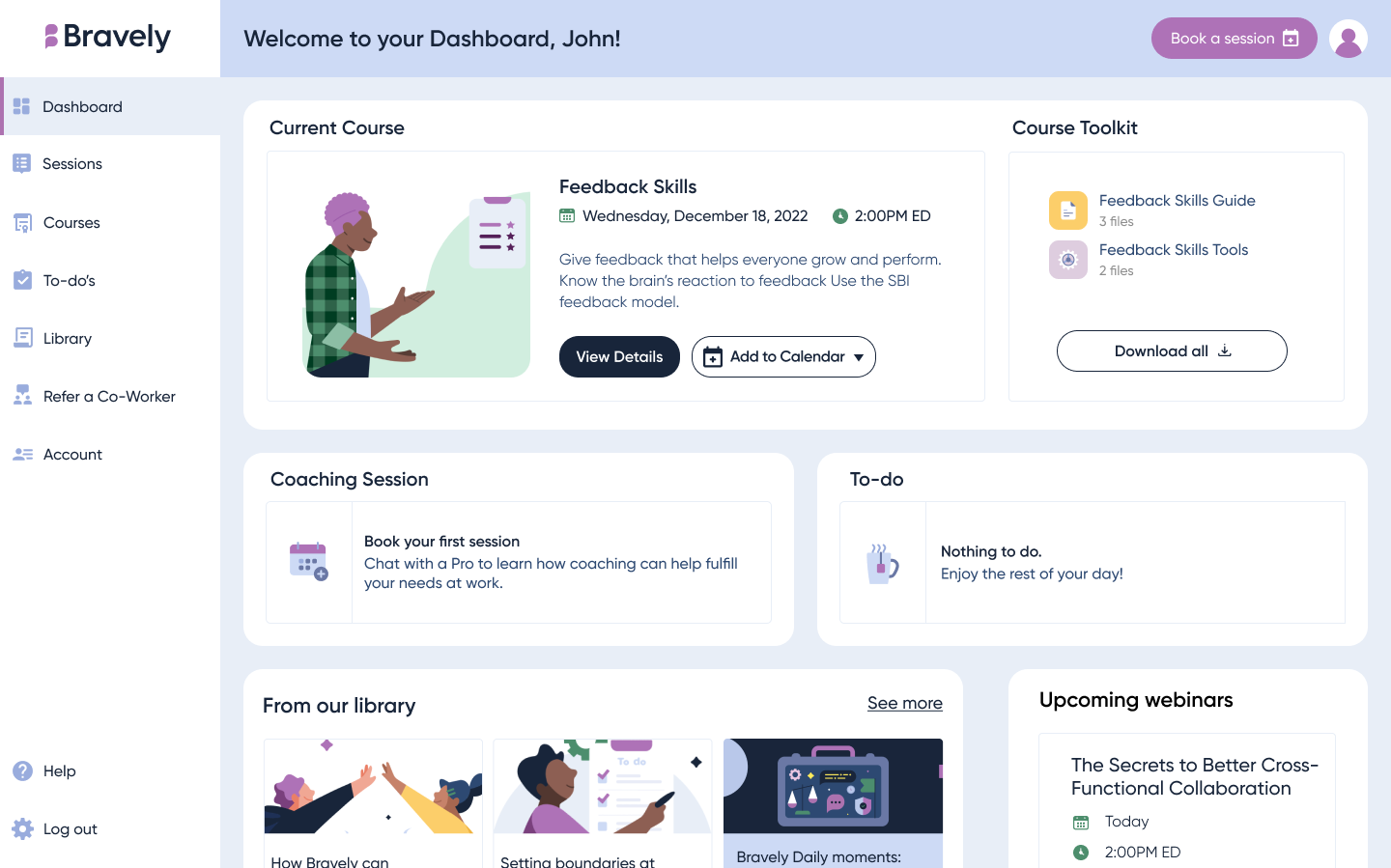Open the Feedback Skills Tools link
The width and height of the screenshot is (1391, 868).
coord(1174,249)
